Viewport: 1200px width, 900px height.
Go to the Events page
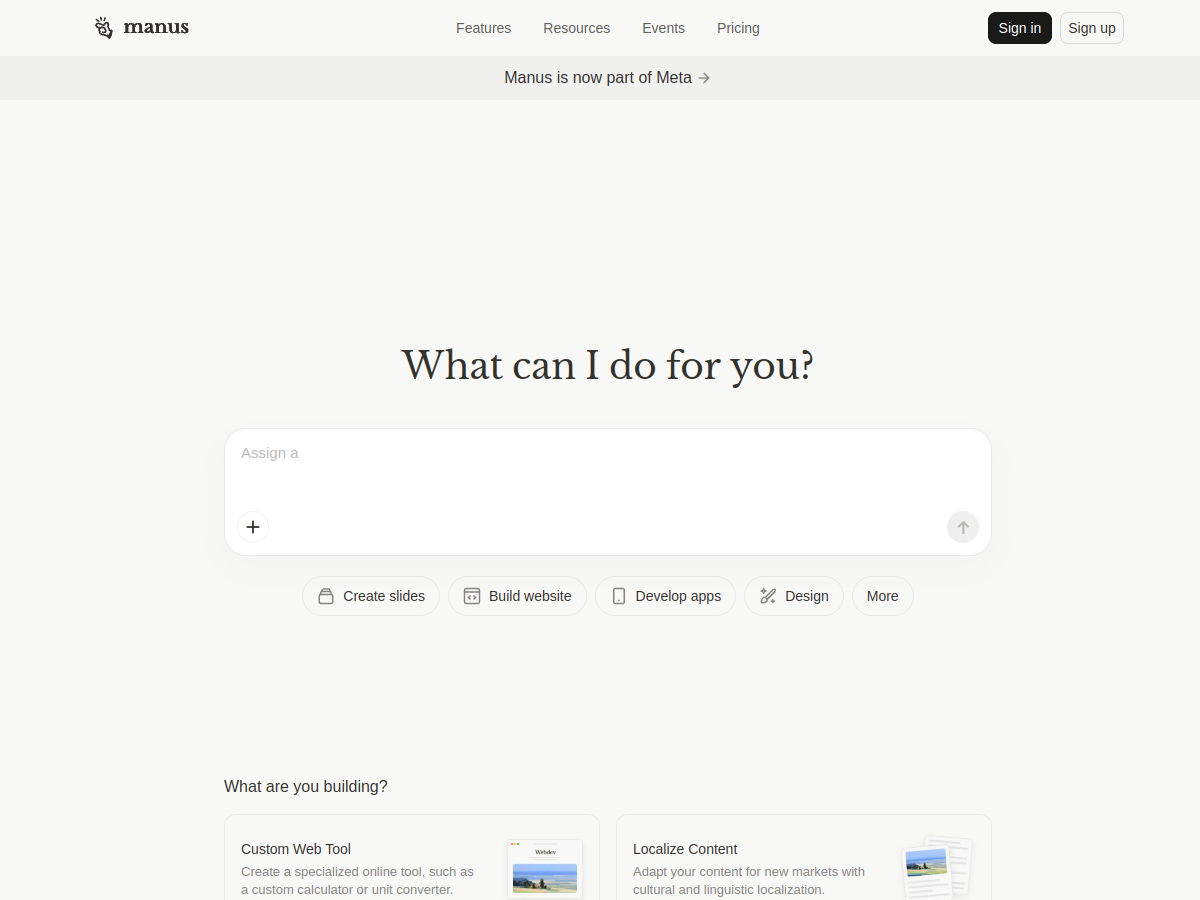pyautogui.click(x=663, y=28)
